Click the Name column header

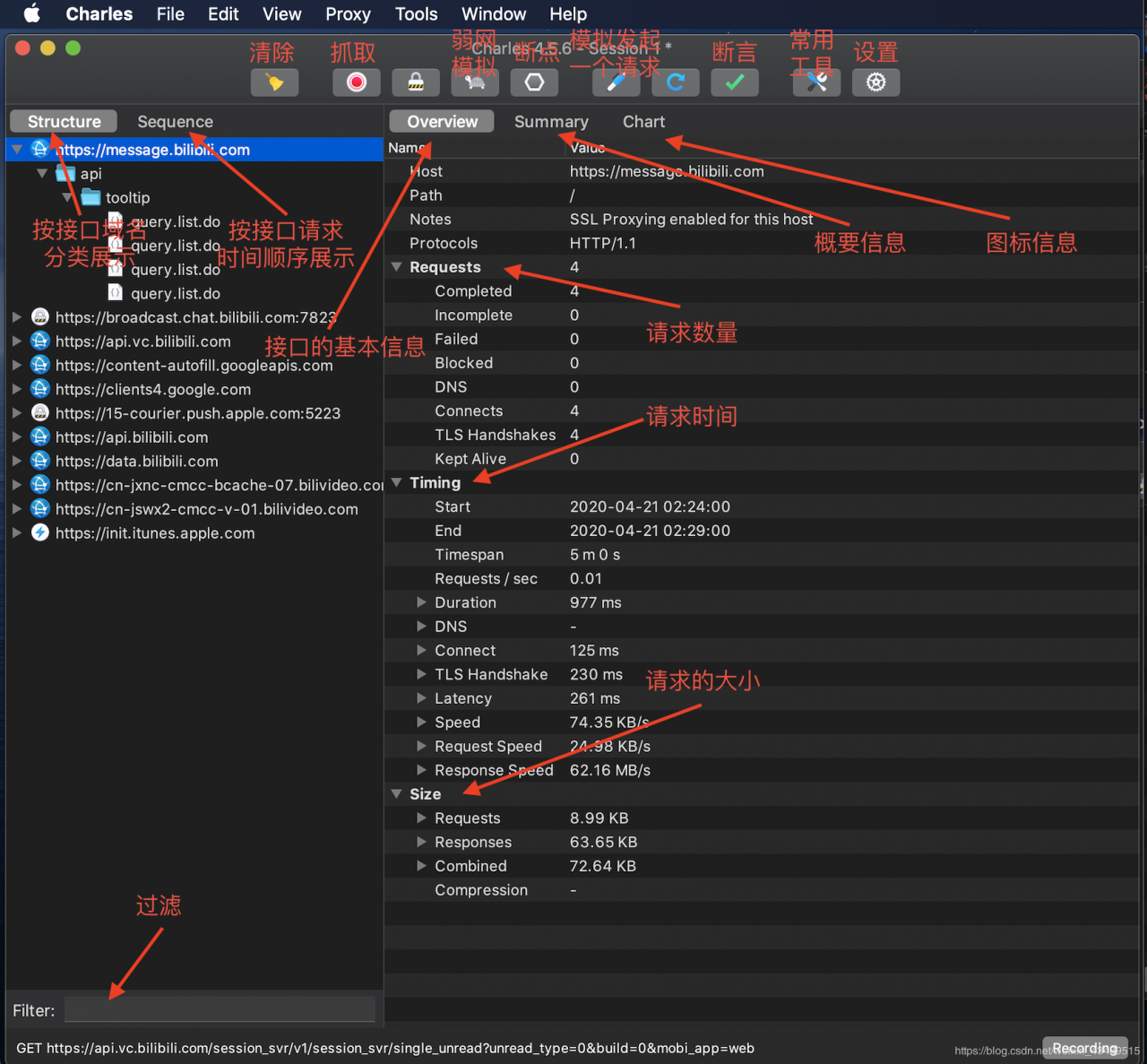click(x=406, y=147)
